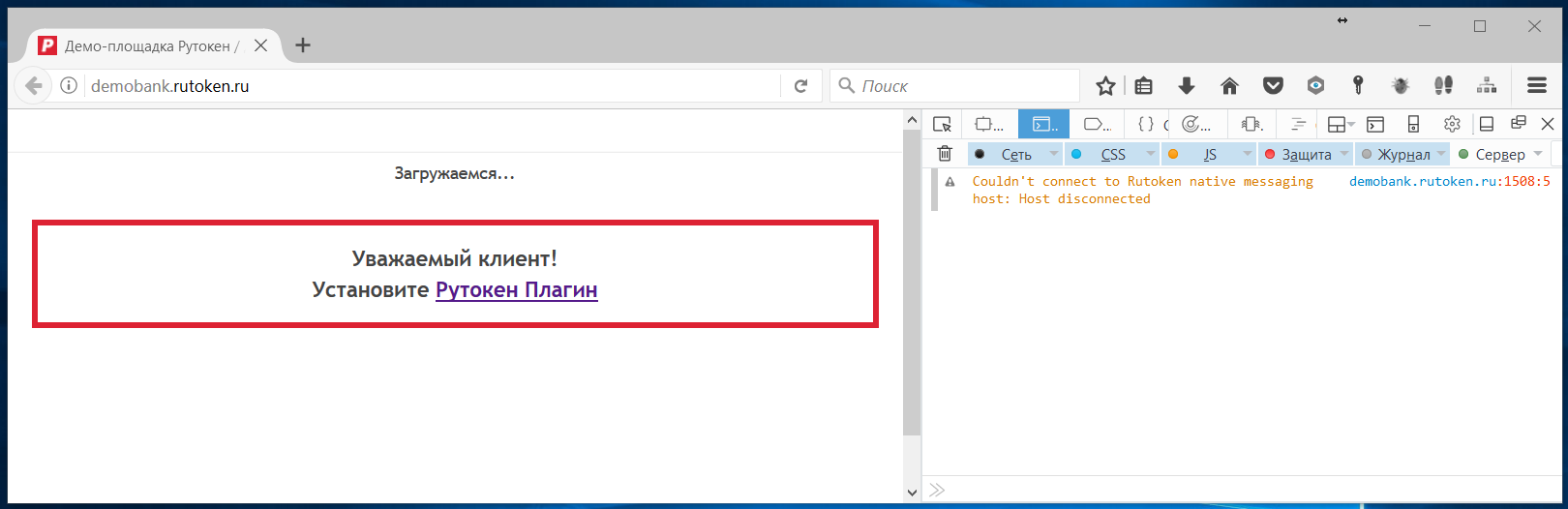Screen dimensions: 1568x509
Task: Activate the element picker in devtools
Action: tap(942, 124)
